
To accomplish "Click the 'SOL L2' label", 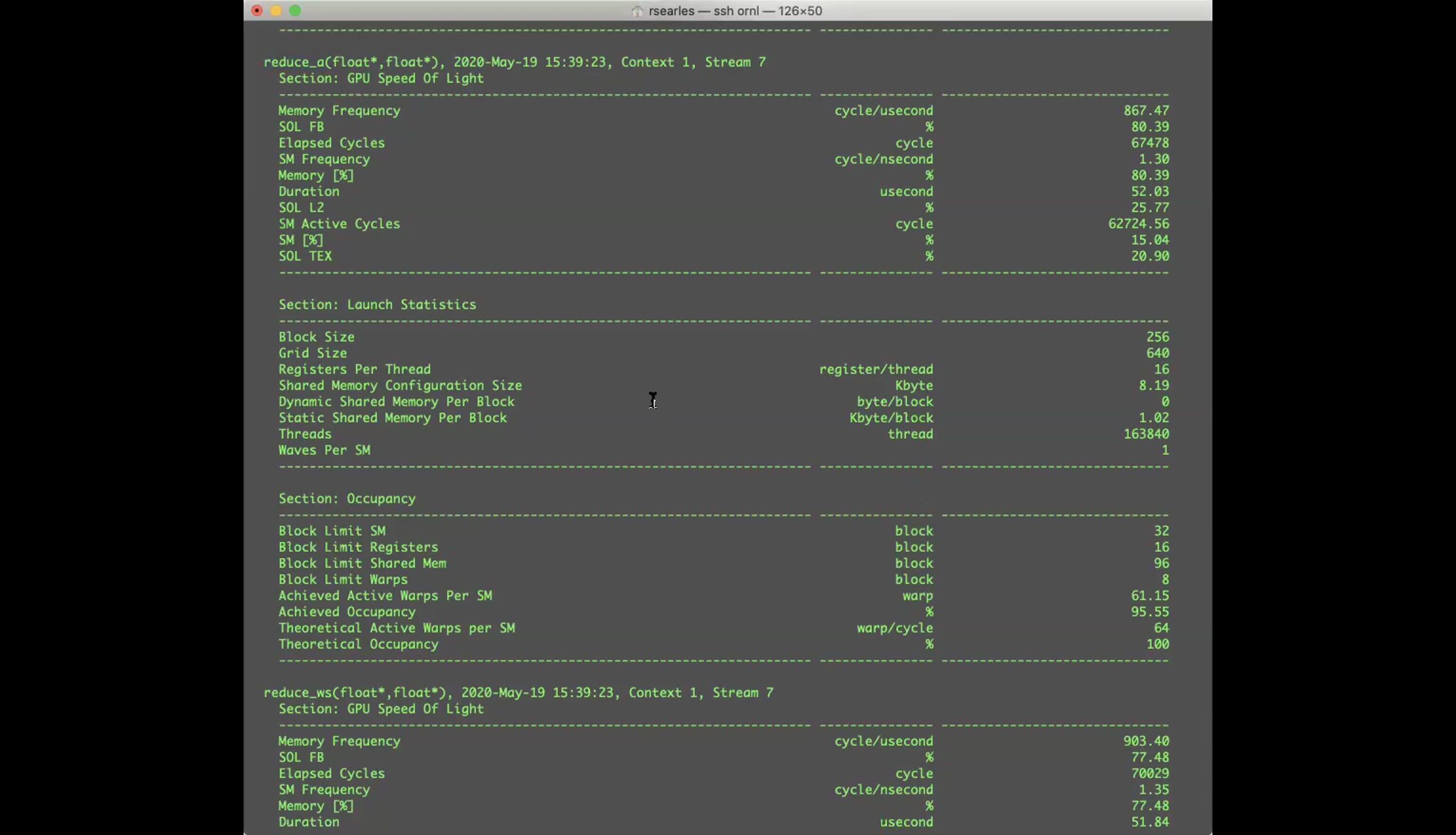I will (x=301, y=208).
